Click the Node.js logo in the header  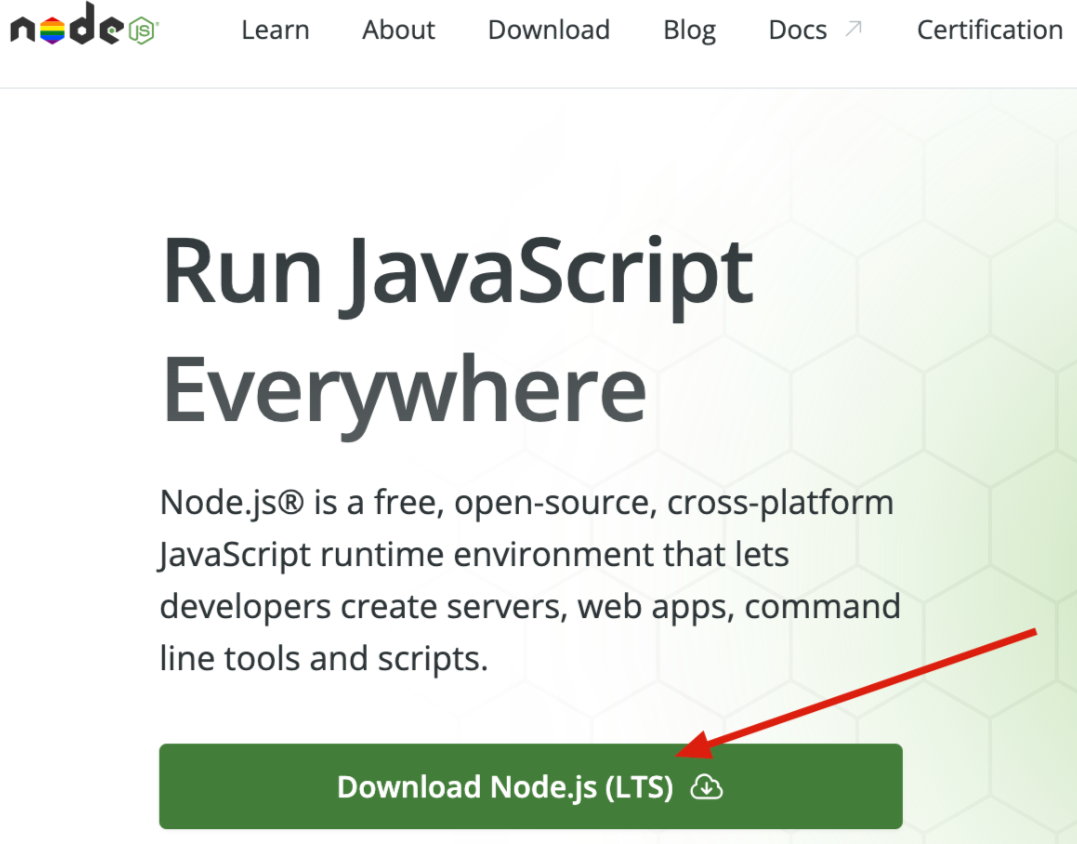click(x=84, y=25)
